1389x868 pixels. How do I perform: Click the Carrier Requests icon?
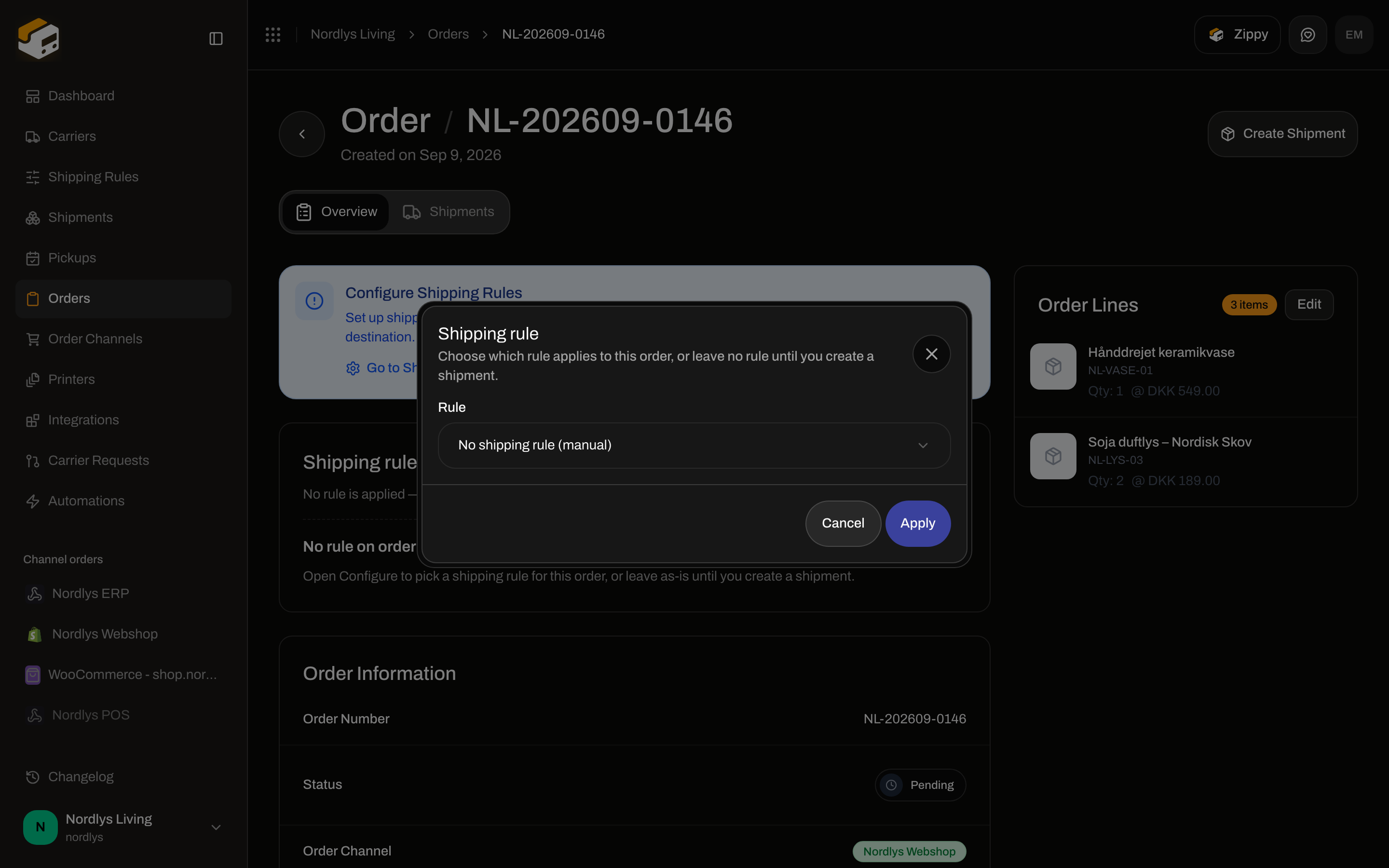tap(33, 461)
